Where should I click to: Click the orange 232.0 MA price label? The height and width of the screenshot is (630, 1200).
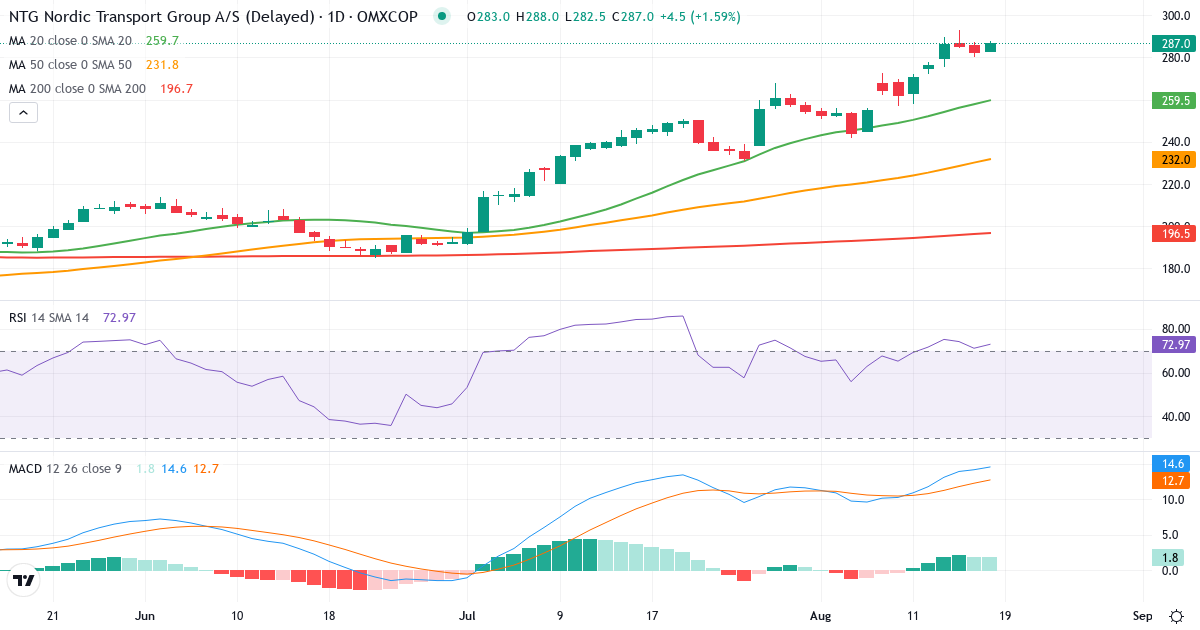pos(1175,159)
